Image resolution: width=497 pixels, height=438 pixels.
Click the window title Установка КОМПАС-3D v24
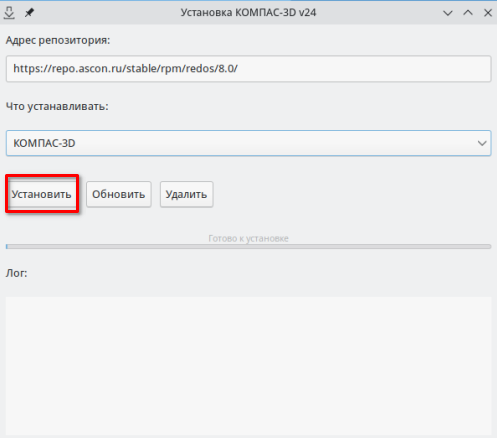[x=248, y=13]
